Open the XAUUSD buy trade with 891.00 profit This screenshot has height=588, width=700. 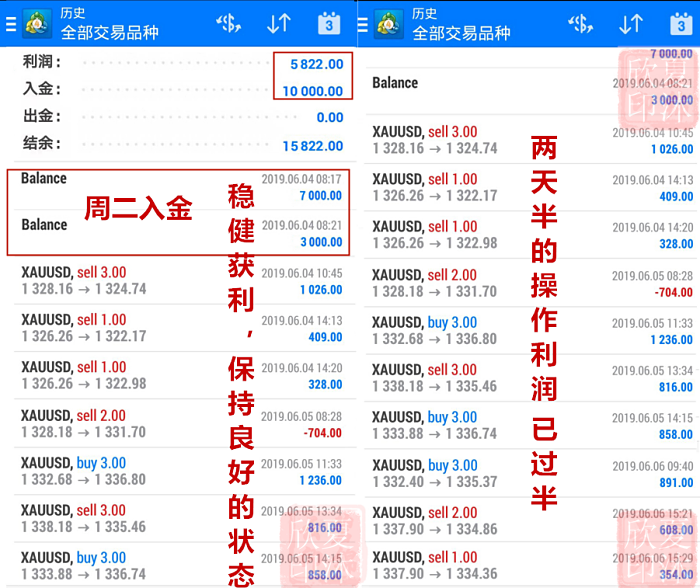click(x=532, y=473)
